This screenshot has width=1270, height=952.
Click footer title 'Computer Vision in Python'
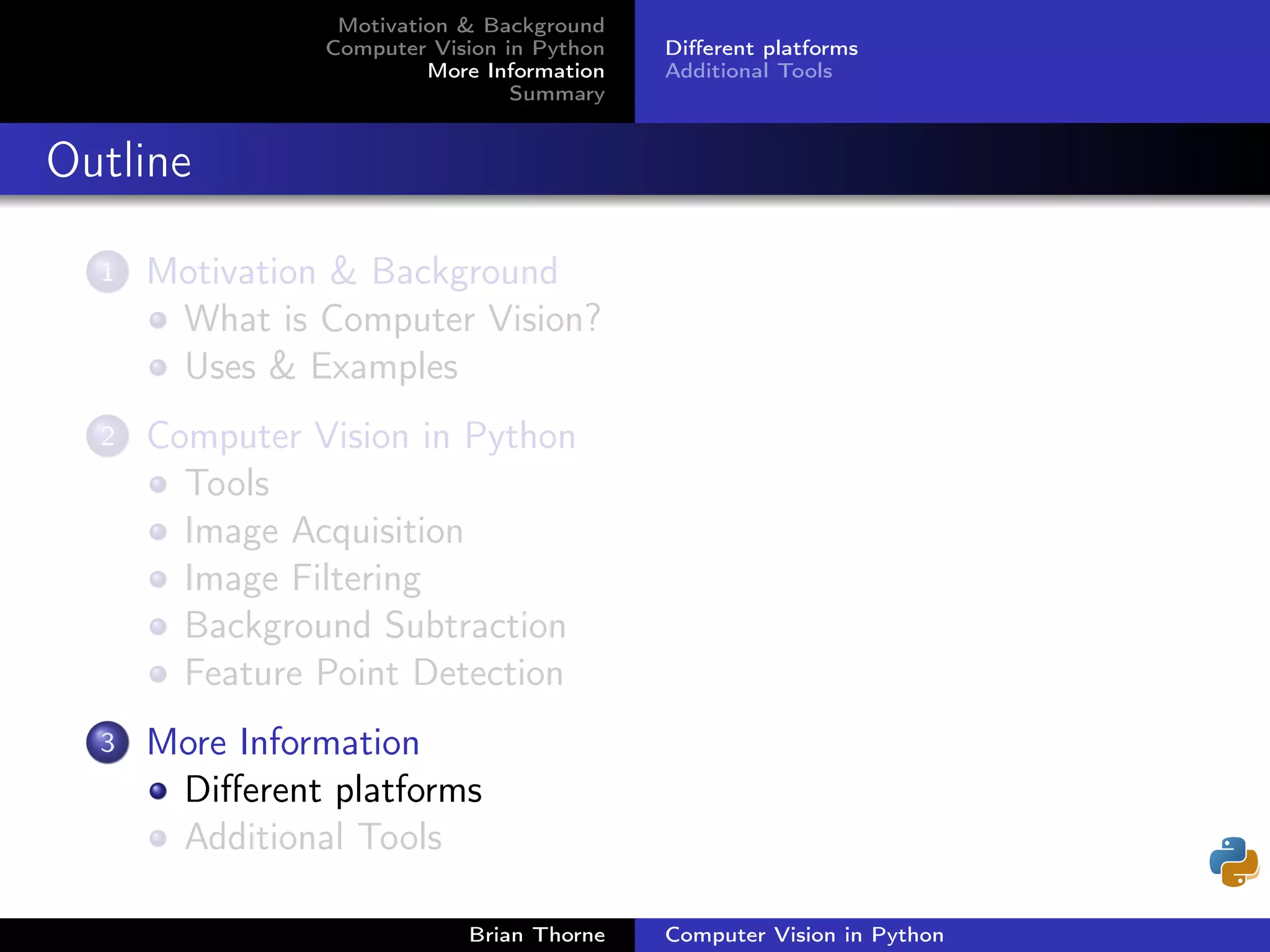pyautogui.click(x=804, y=935)
